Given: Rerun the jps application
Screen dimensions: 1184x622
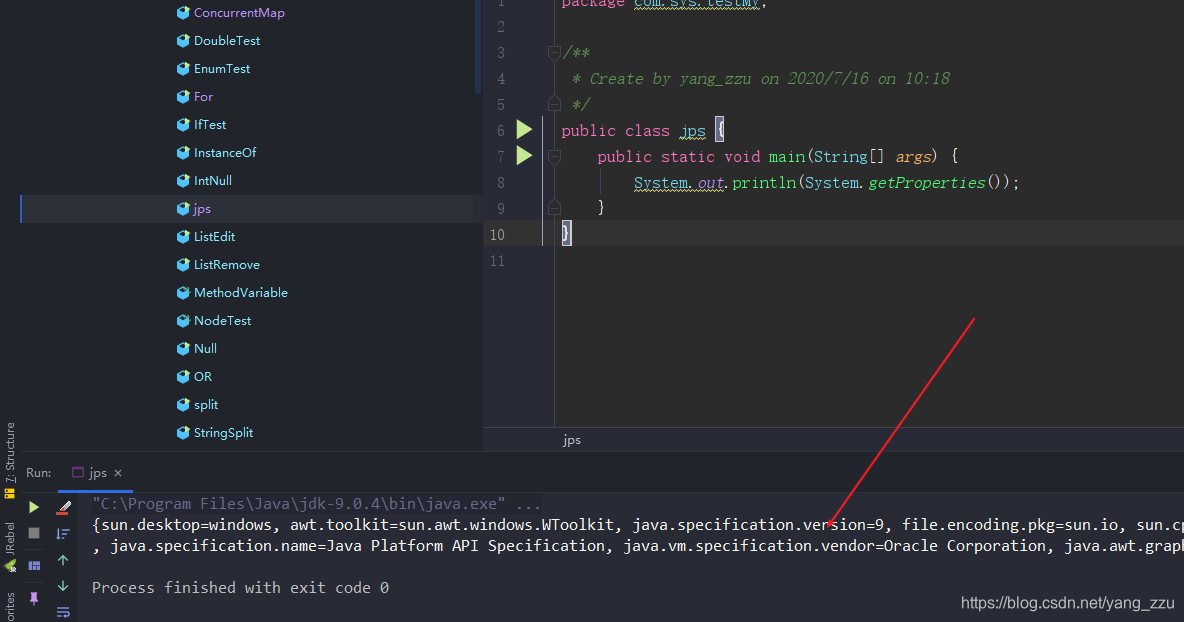Looking at the screenshot, I should pyautogui.click(x=33, y=507).
